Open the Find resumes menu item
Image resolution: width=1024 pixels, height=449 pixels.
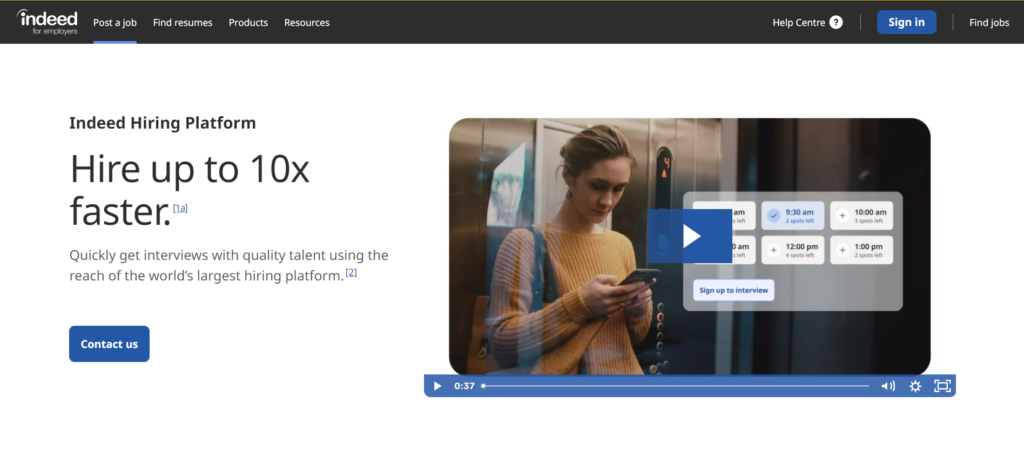click(x=183, y=22)
